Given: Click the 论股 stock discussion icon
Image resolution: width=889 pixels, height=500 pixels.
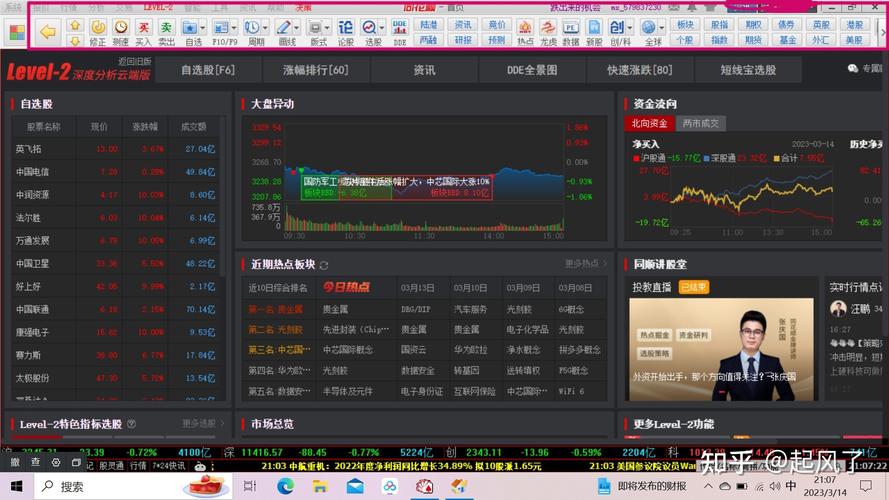Looking at the screenshot, I should point(346,31).
